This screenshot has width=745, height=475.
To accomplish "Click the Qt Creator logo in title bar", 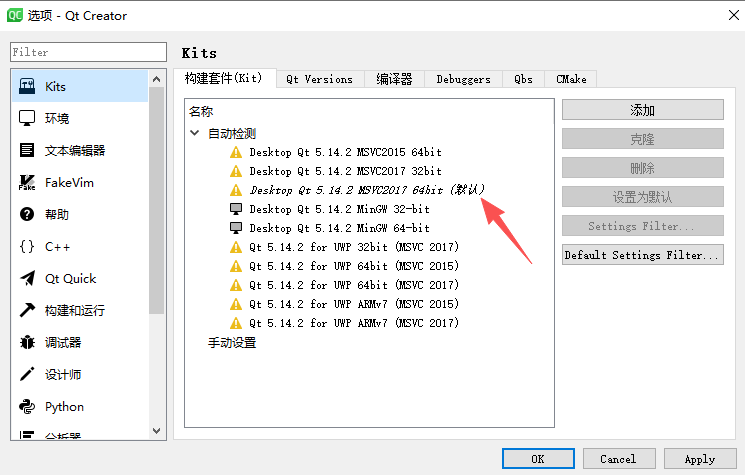I will coord(15,15).
